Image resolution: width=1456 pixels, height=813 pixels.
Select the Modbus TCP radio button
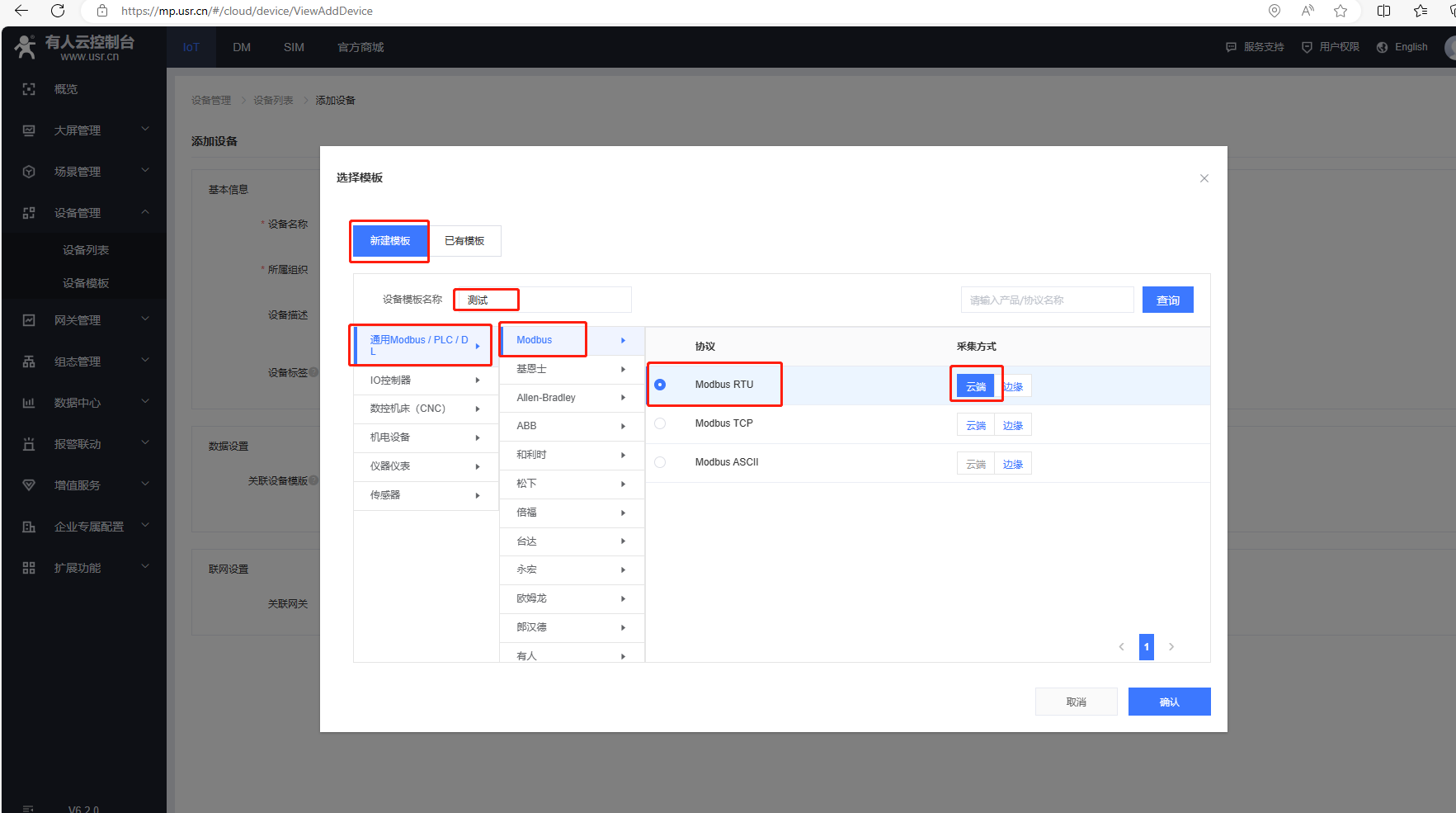pyautogui.click(x=660, y=423)
